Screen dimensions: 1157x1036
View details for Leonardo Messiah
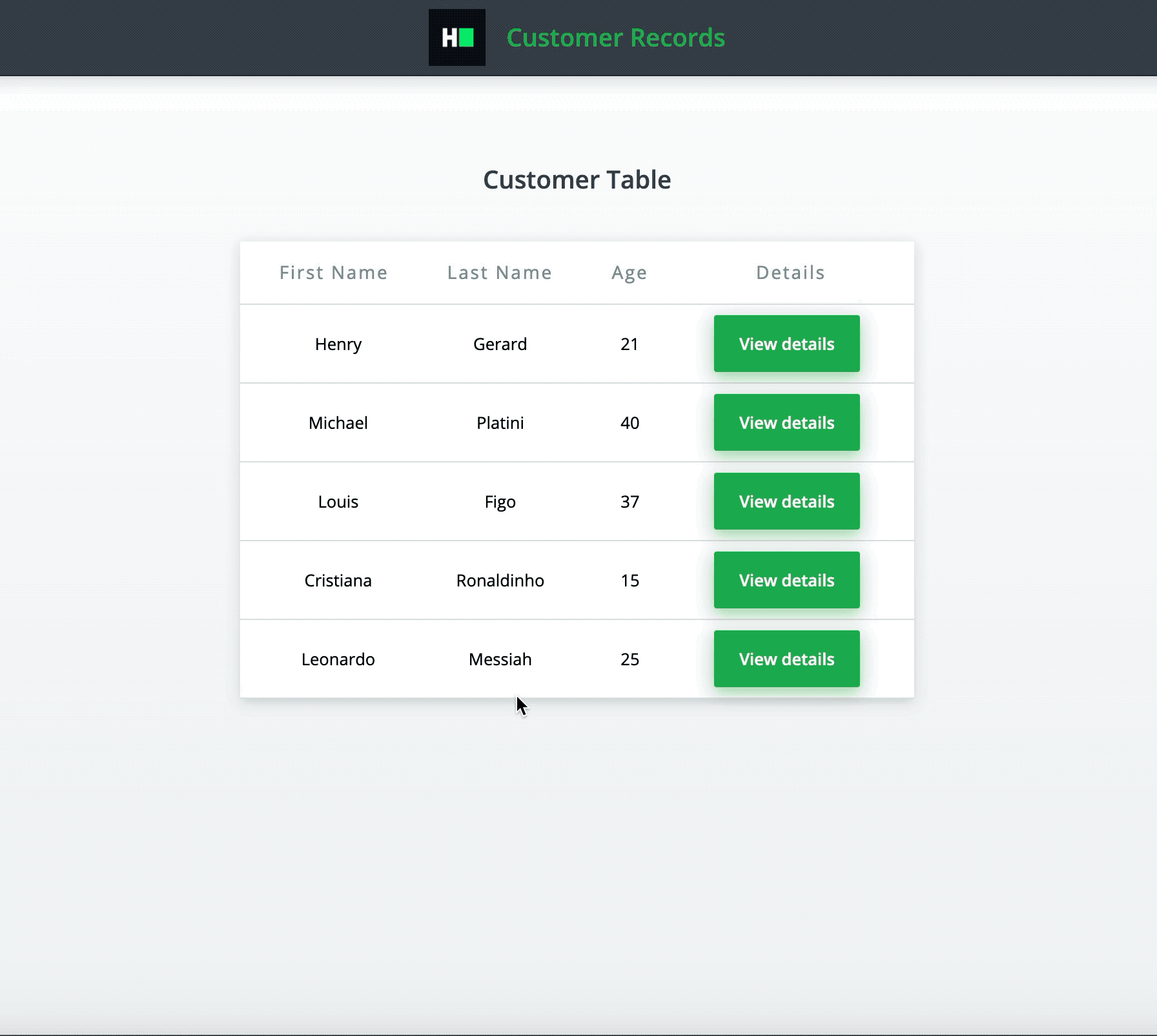point(786,659)
